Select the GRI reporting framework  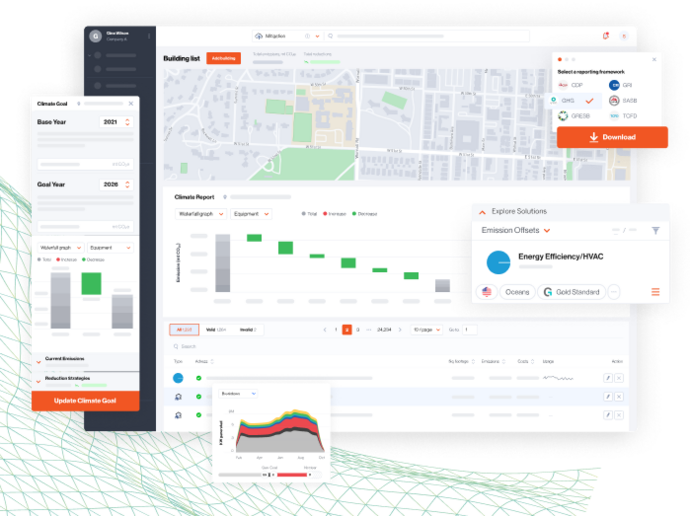pos(621,85)
